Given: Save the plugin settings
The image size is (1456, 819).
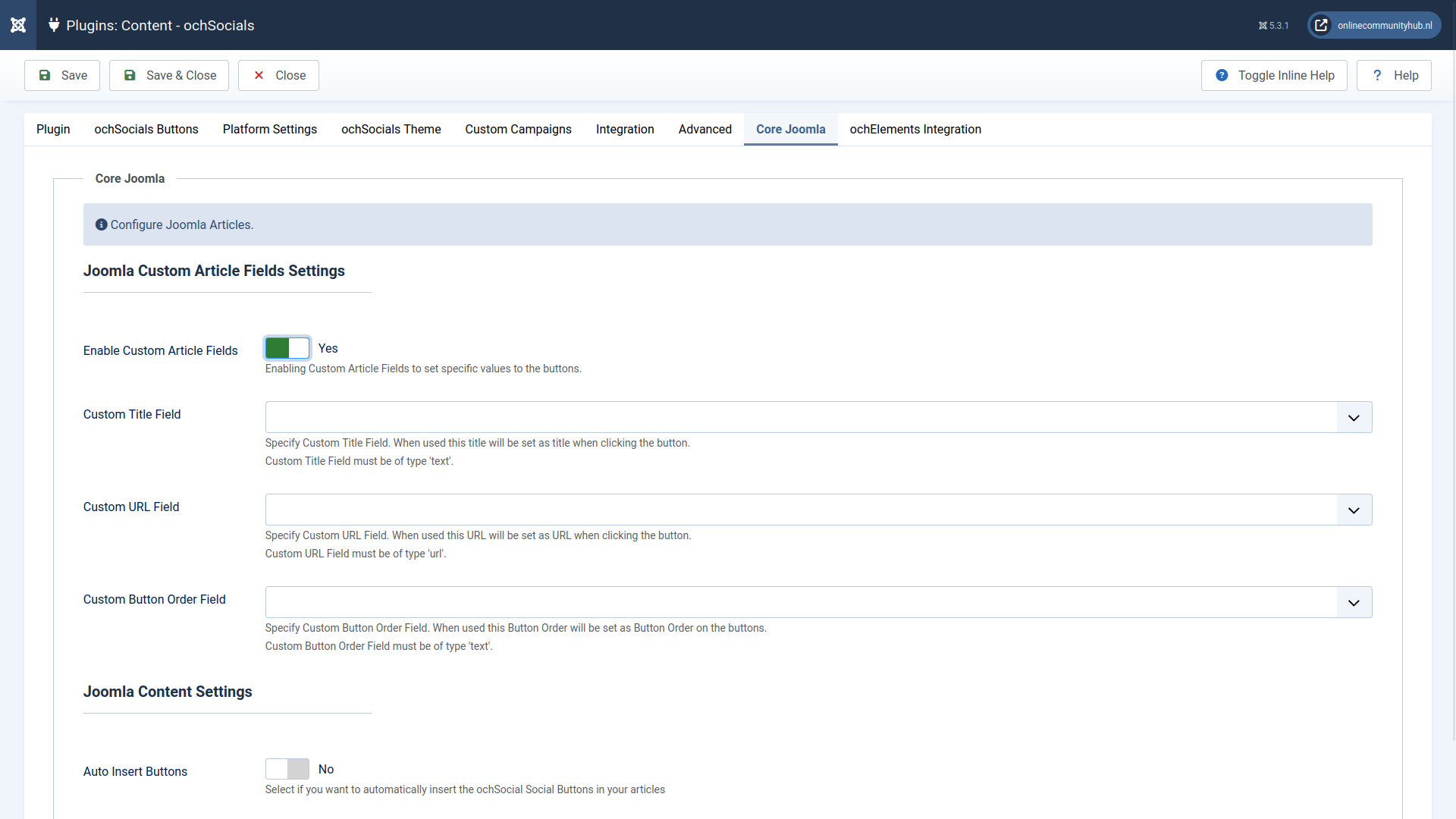Looking at the screenshot, I should [62, 75].
